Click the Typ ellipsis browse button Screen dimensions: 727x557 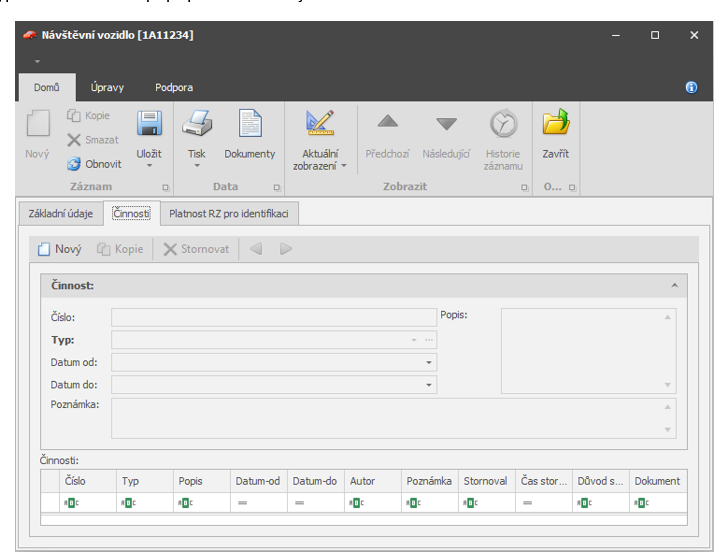click(x=429, y=340)
